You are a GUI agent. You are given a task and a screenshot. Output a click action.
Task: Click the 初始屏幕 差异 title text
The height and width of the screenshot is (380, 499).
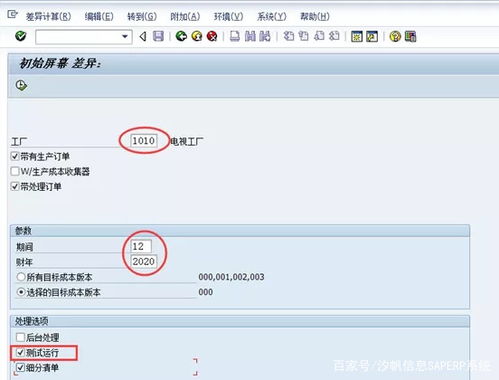pyautogui.click(x=60, y=63)
